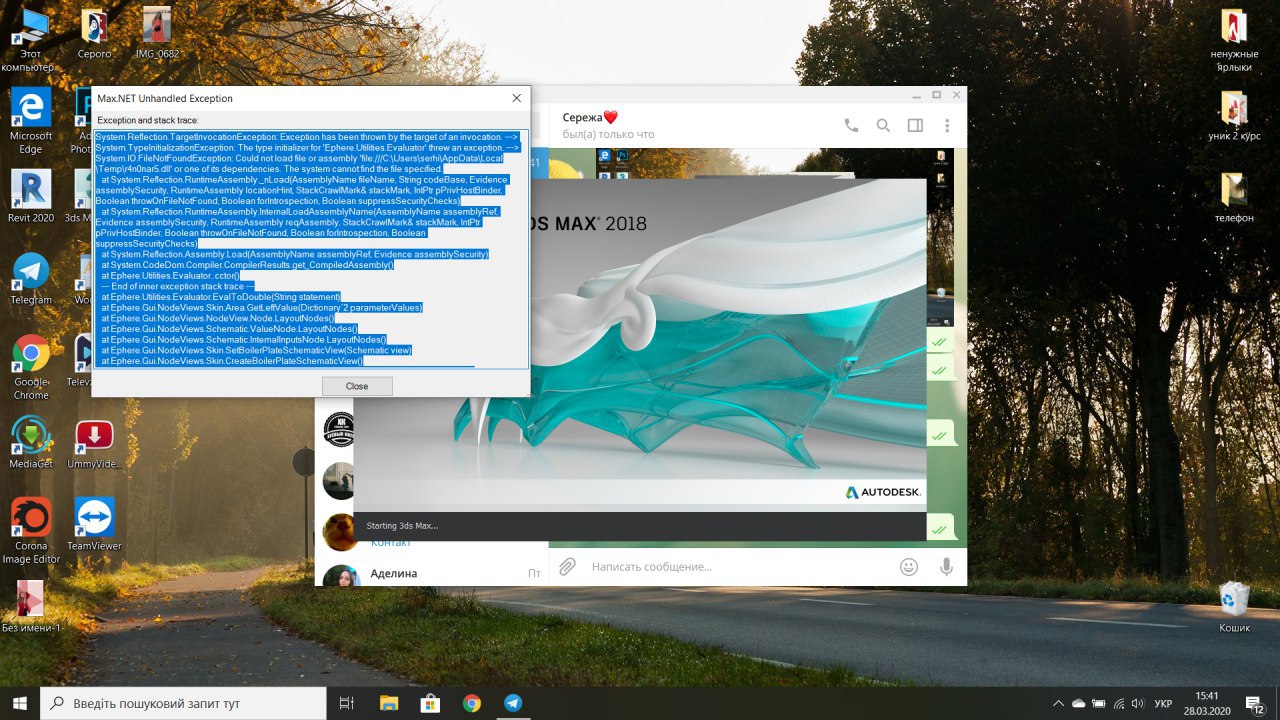
Task: Click the taskbar search box
Action: click(183, 703)
